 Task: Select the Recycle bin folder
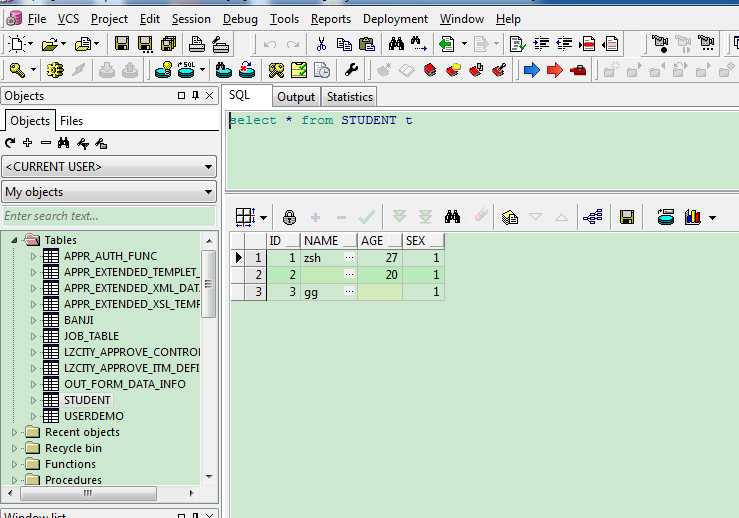pos(73,448)
